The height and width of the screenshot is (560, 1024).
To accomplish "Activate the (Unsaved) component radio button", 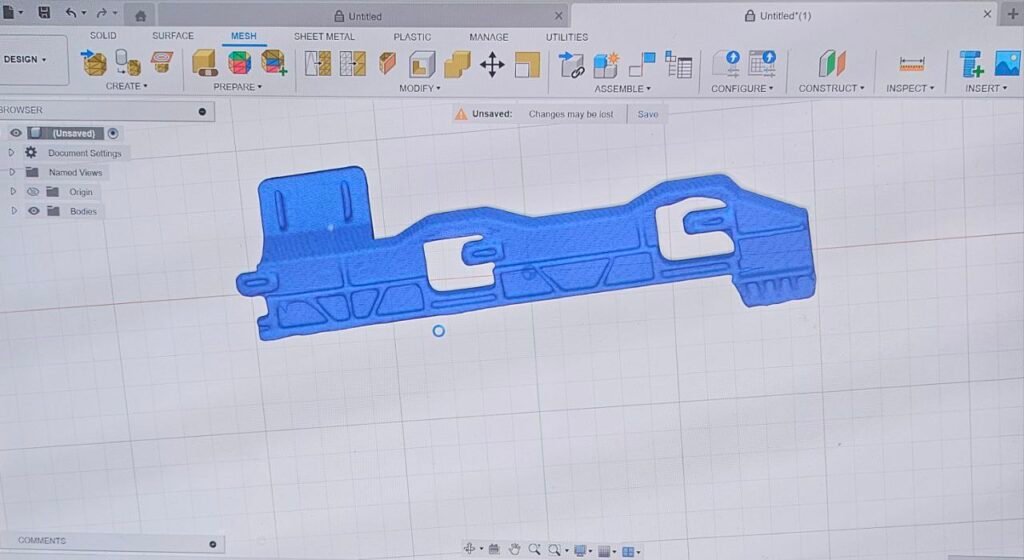I will (113, 133).
